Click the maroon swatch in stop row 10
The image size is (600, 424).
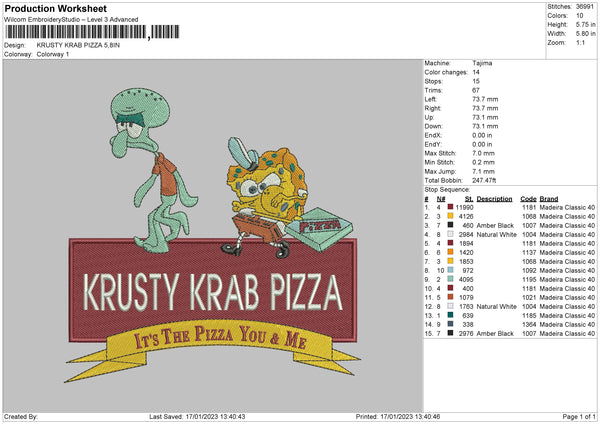point(450,288)
